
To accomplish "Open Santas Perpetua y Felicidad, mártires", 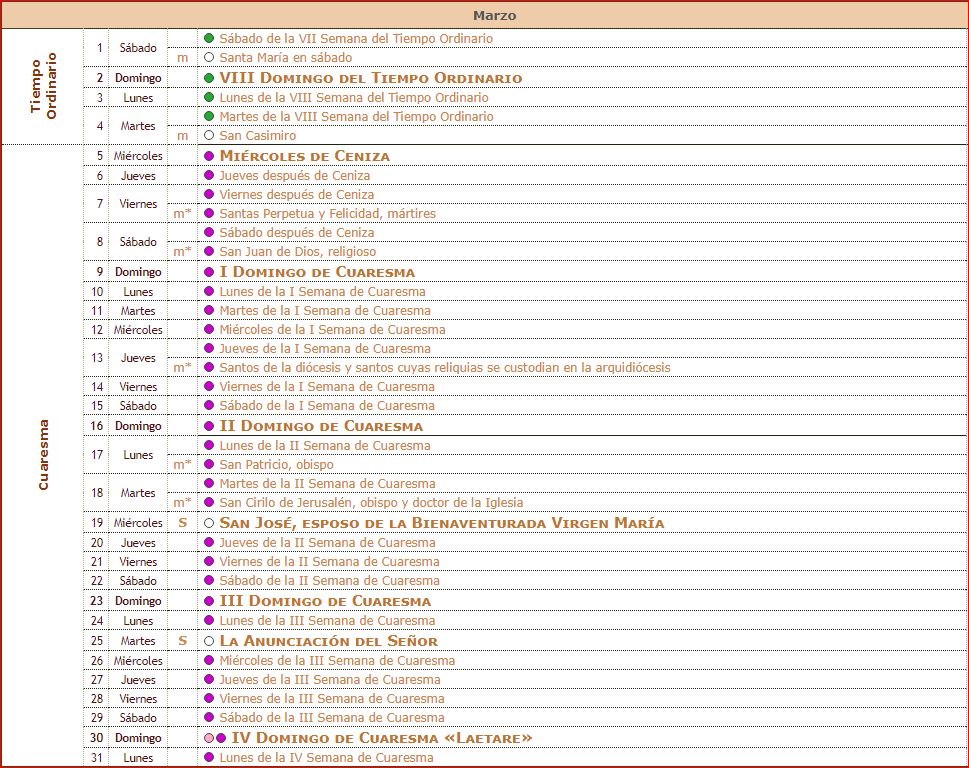I will point(327,214).
